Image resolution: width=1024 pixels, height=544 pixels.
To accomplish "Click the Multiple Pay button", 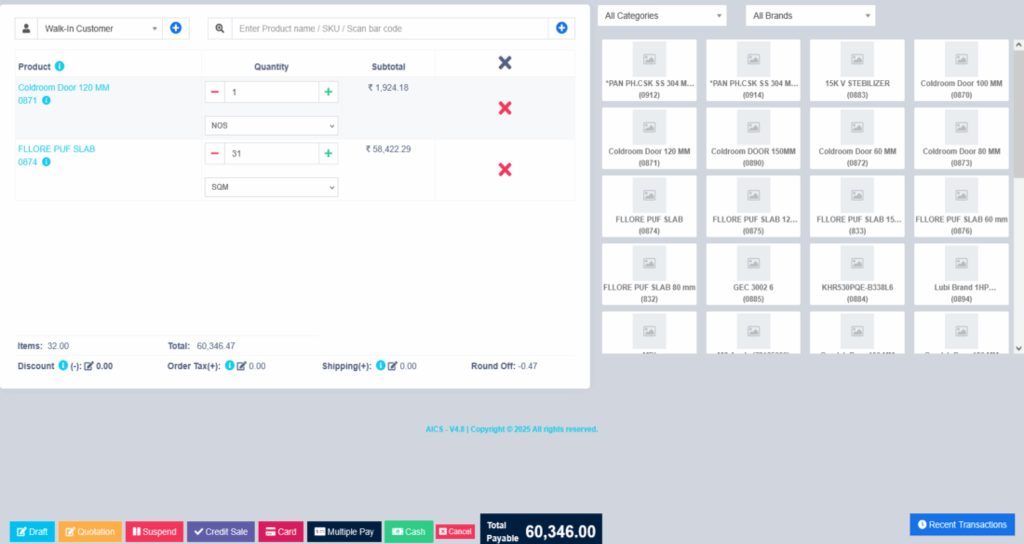I will [x=344, y=532].
